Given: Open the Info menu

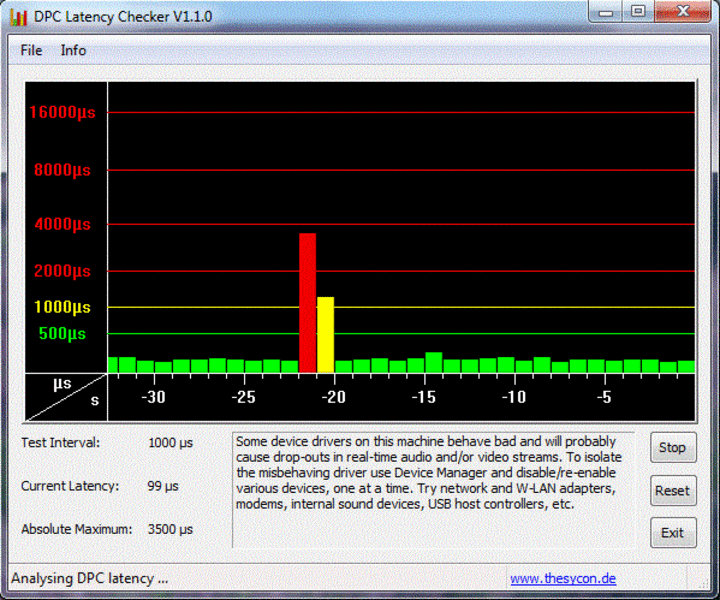Looking at the screenshot, I should coord(73,50).
